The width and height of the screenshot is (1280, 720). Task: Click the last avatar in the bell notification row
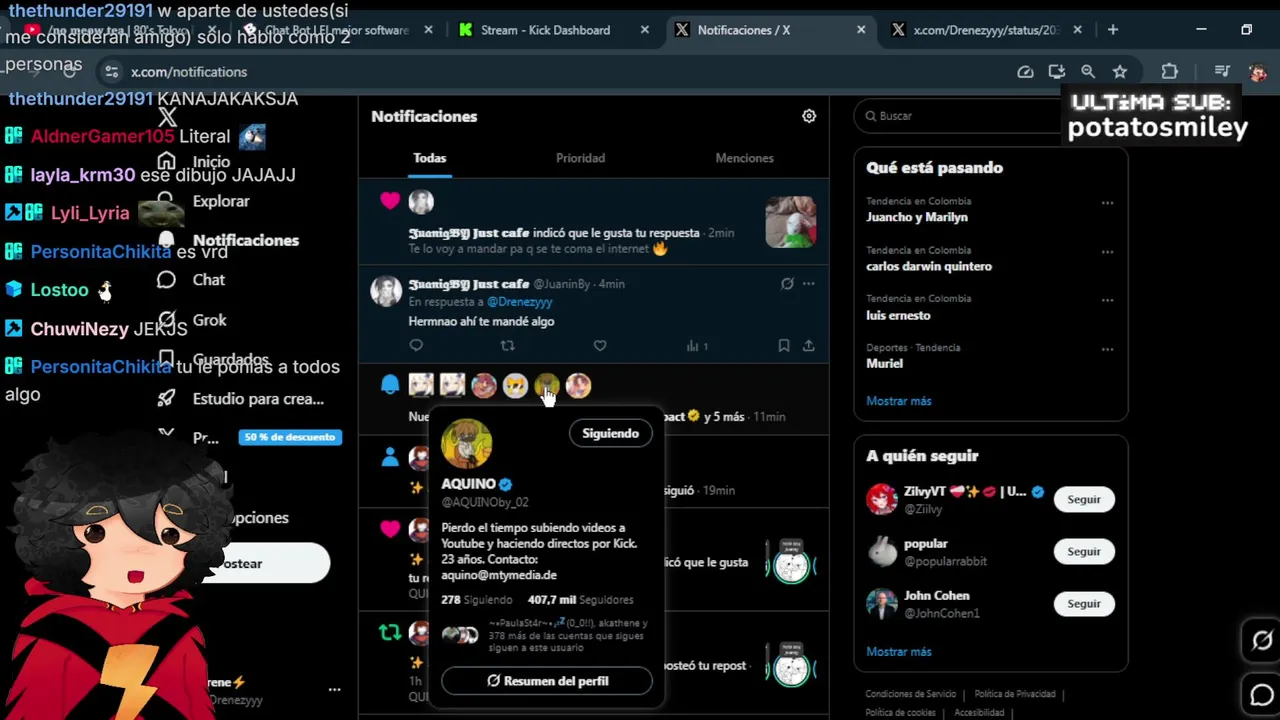pos(578,385)
